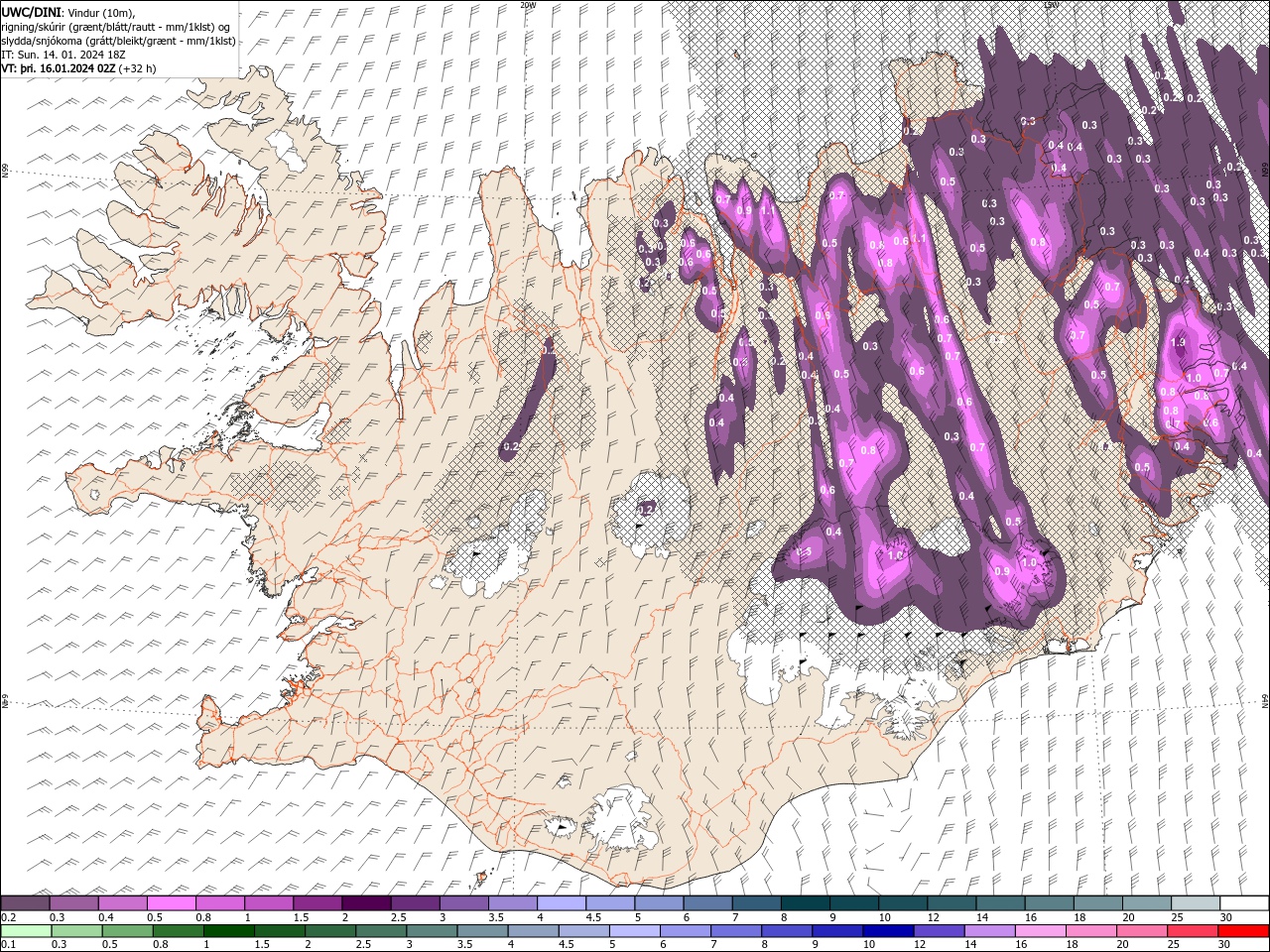
Task: Pick the upper legend white swatch at 30
Action: [1243, 903]
